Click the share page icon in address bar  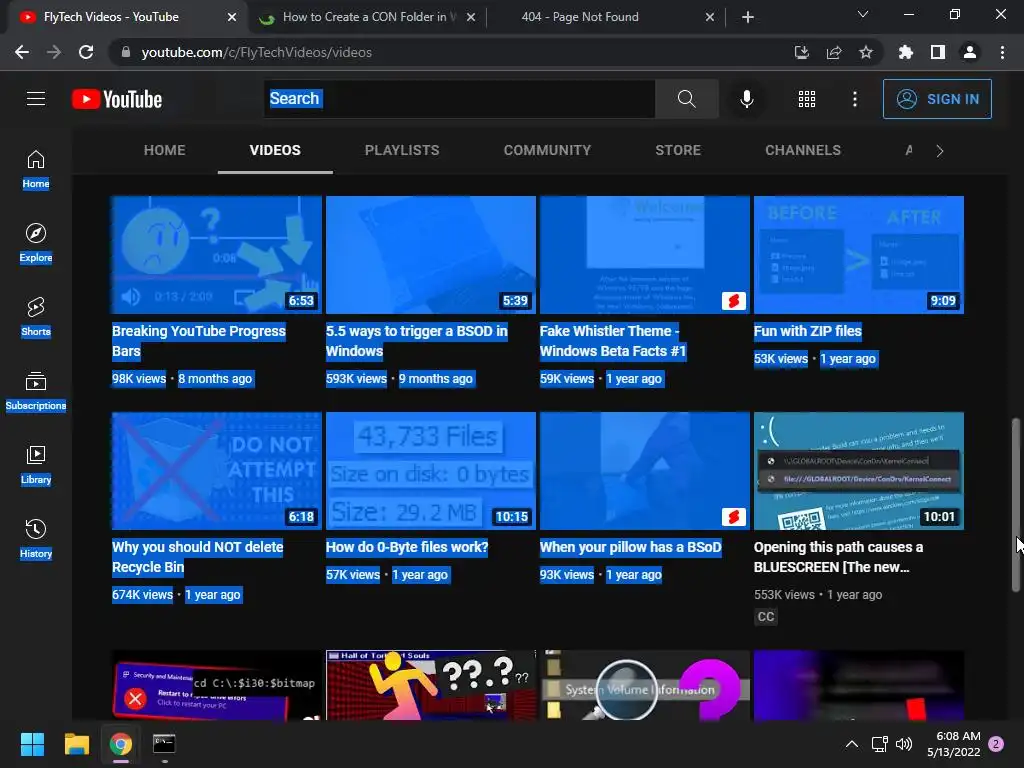(834, 52)
